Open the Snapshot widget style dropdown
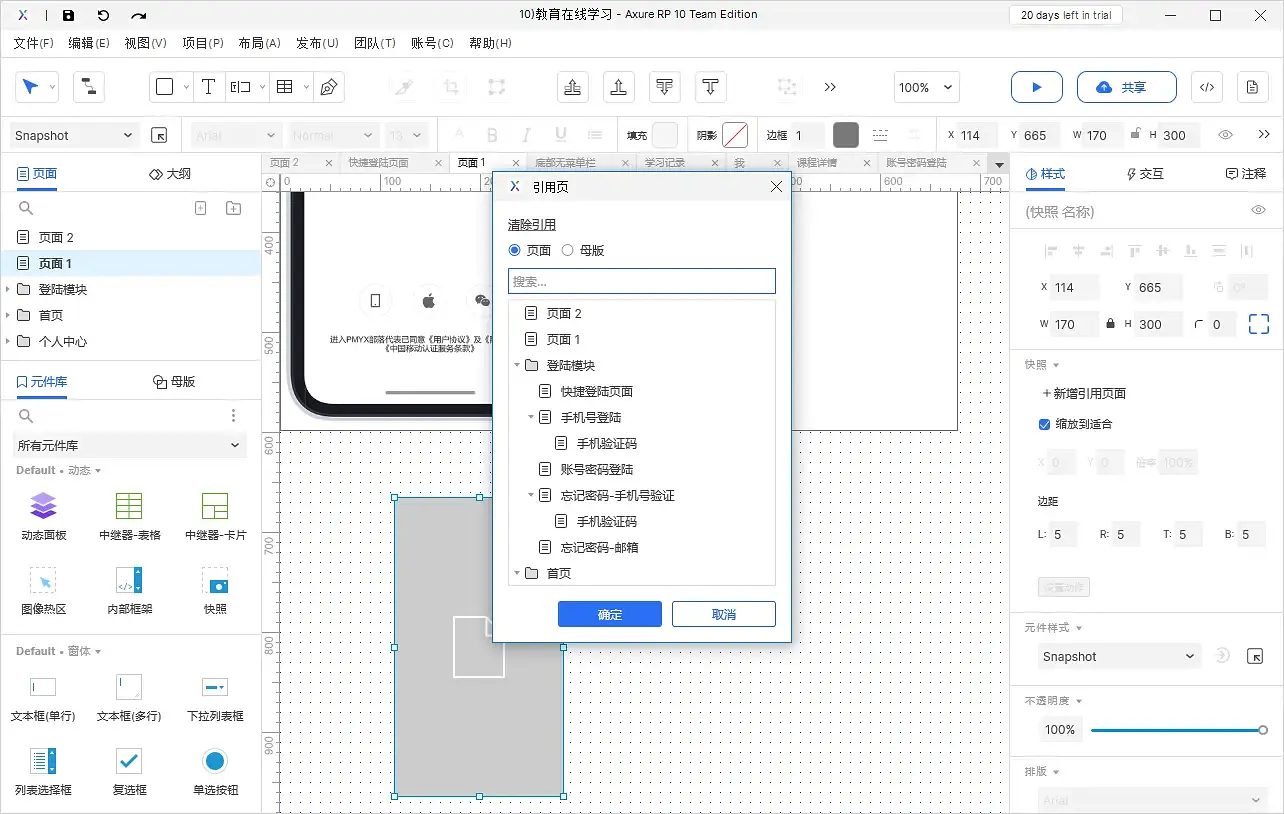 point(1118,656)
